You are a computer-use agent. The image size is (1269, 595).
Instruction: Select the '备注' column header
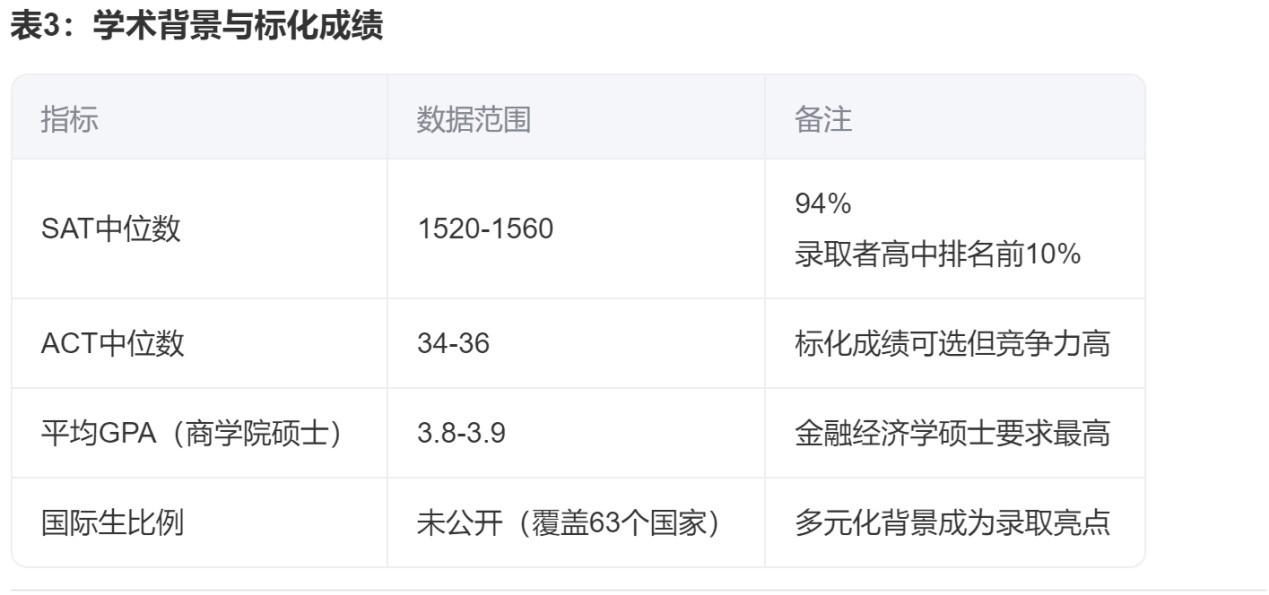point(822,120)
